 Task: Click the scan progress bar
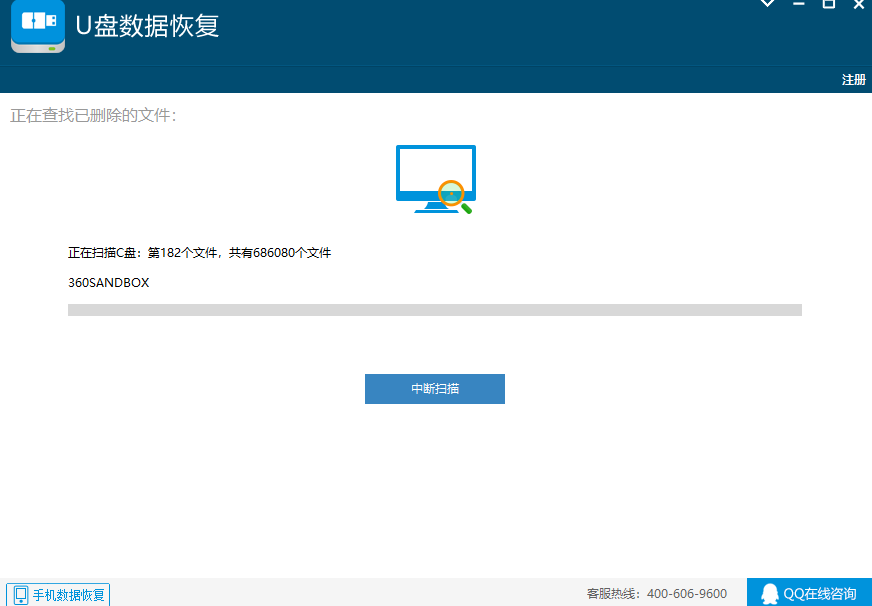434,310
